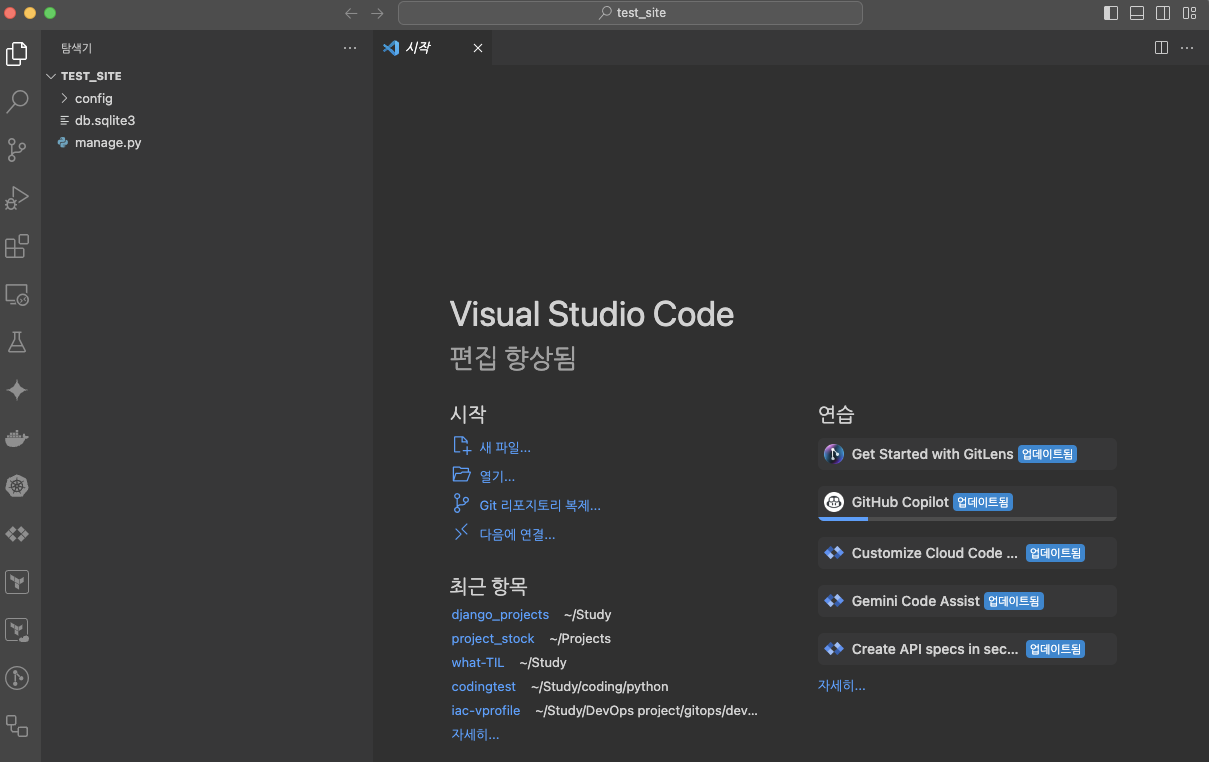This screenshot has height=762, width=1209.
Task: Open the django_projects recent project
Action: click(499, 614)
